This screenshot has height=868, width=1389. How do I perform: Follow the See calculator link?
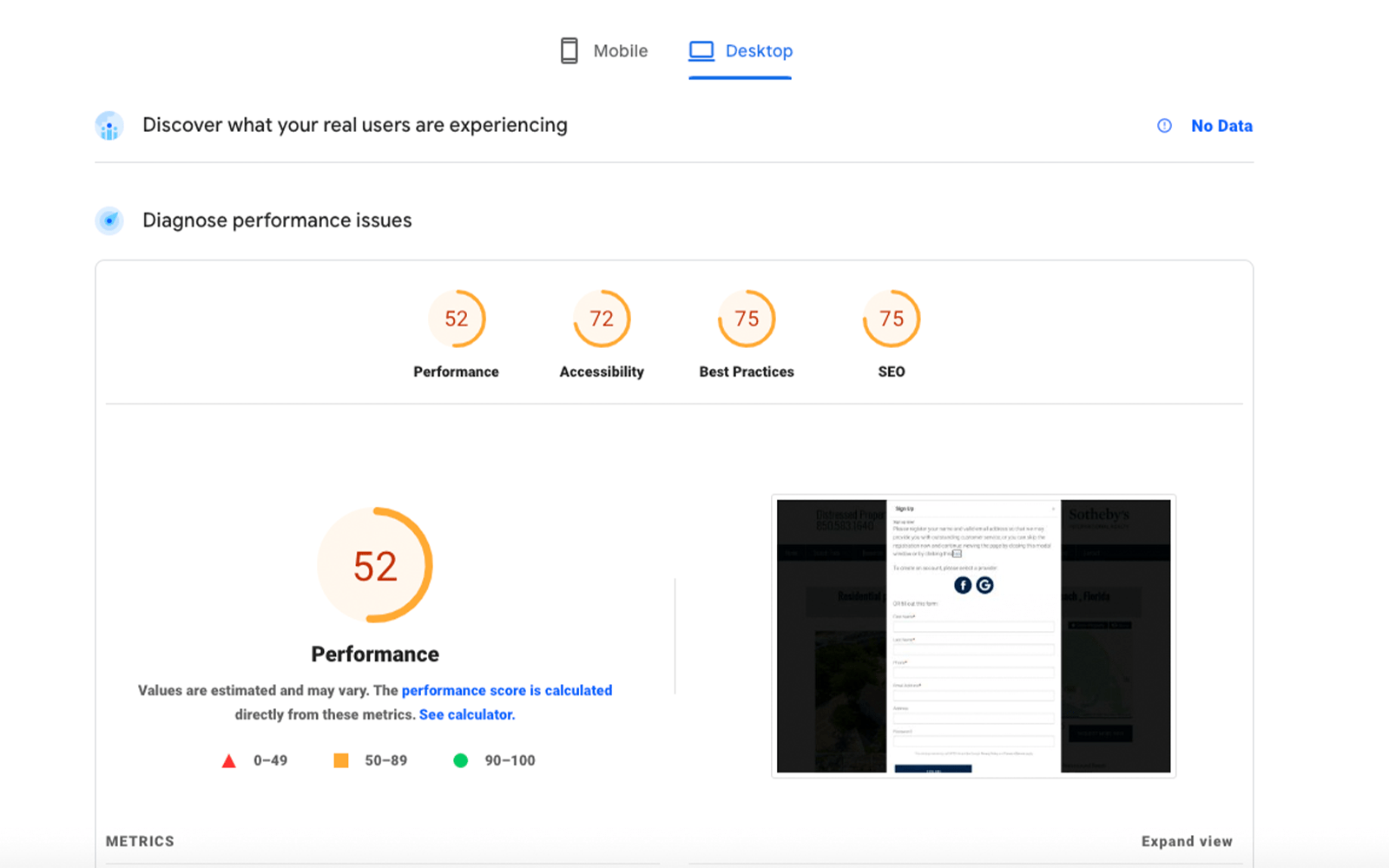point(467,714)
